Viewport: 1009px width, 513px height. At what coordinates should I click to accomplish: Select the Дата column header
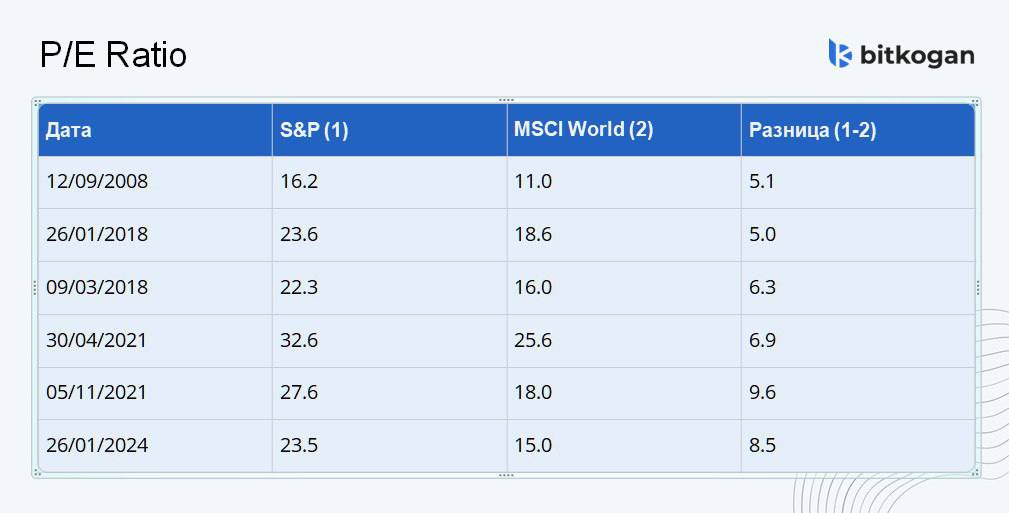69,130
